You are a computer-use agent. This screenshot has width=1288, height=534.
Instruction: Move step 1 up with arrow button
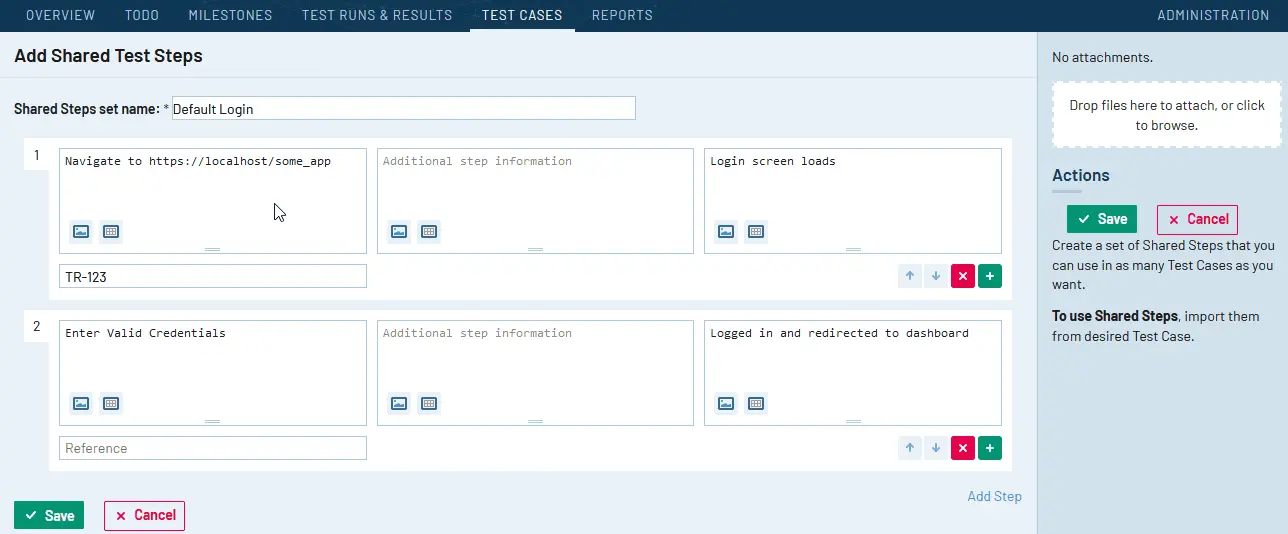(x=910, y=276)
